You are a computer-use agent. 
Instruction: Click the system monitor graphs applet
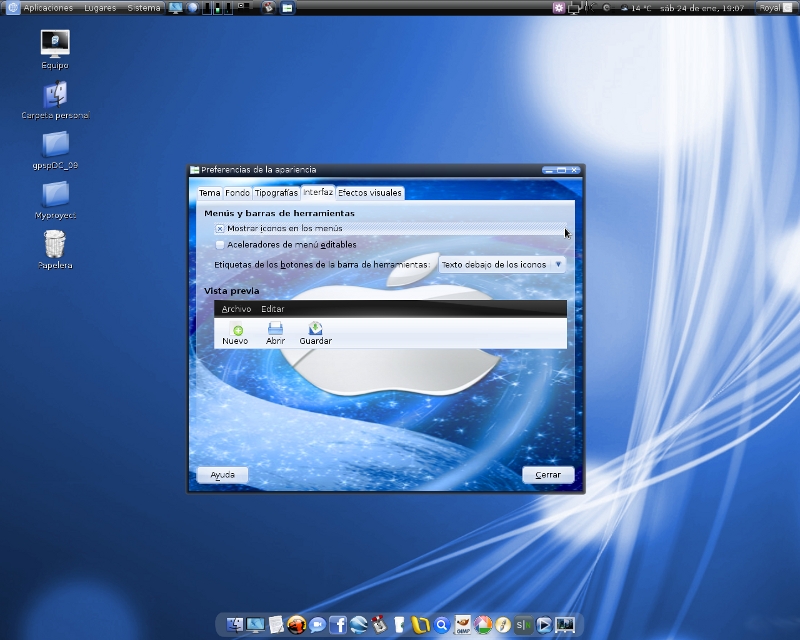218,8
